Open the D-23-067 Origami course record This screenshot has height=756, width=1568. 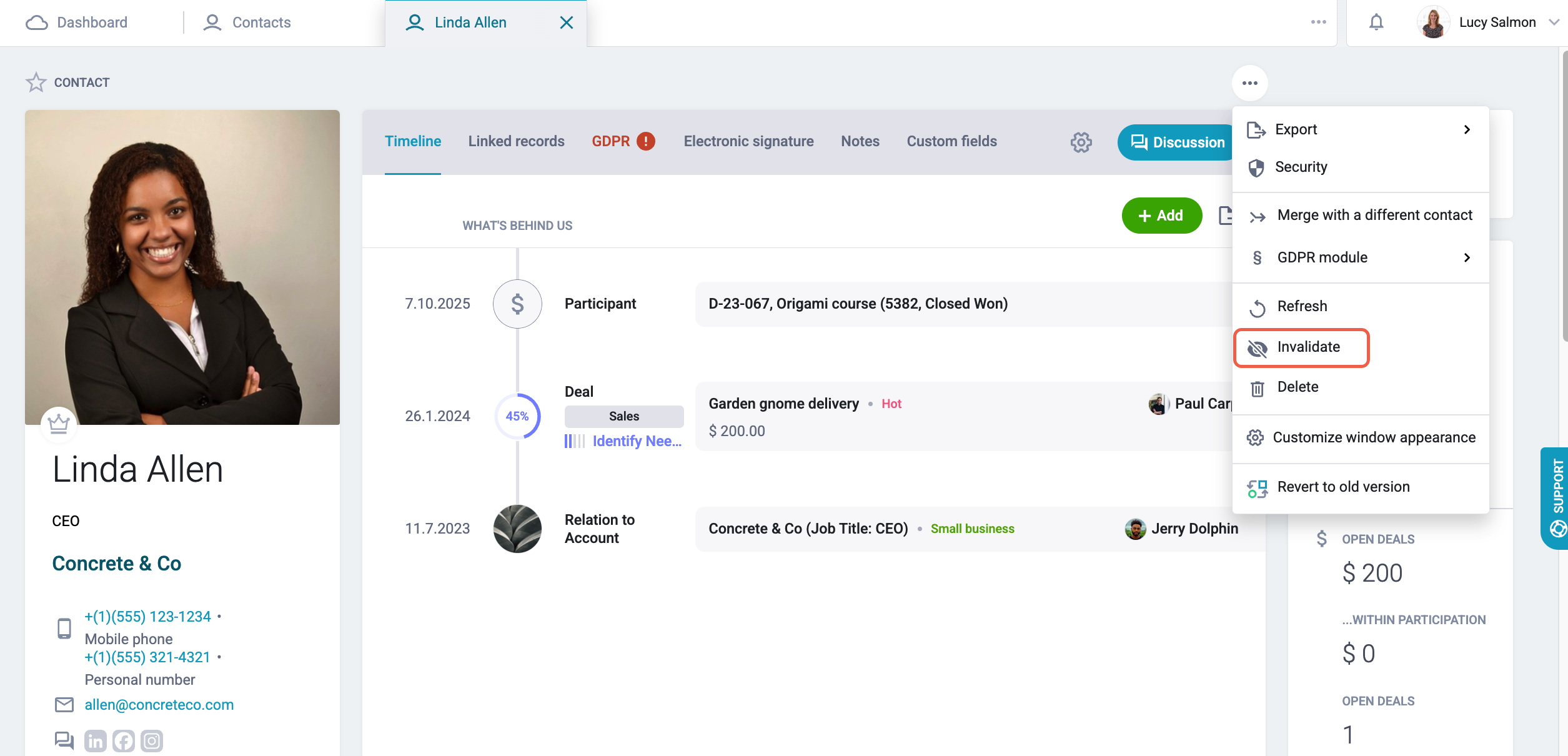[858, 304]
